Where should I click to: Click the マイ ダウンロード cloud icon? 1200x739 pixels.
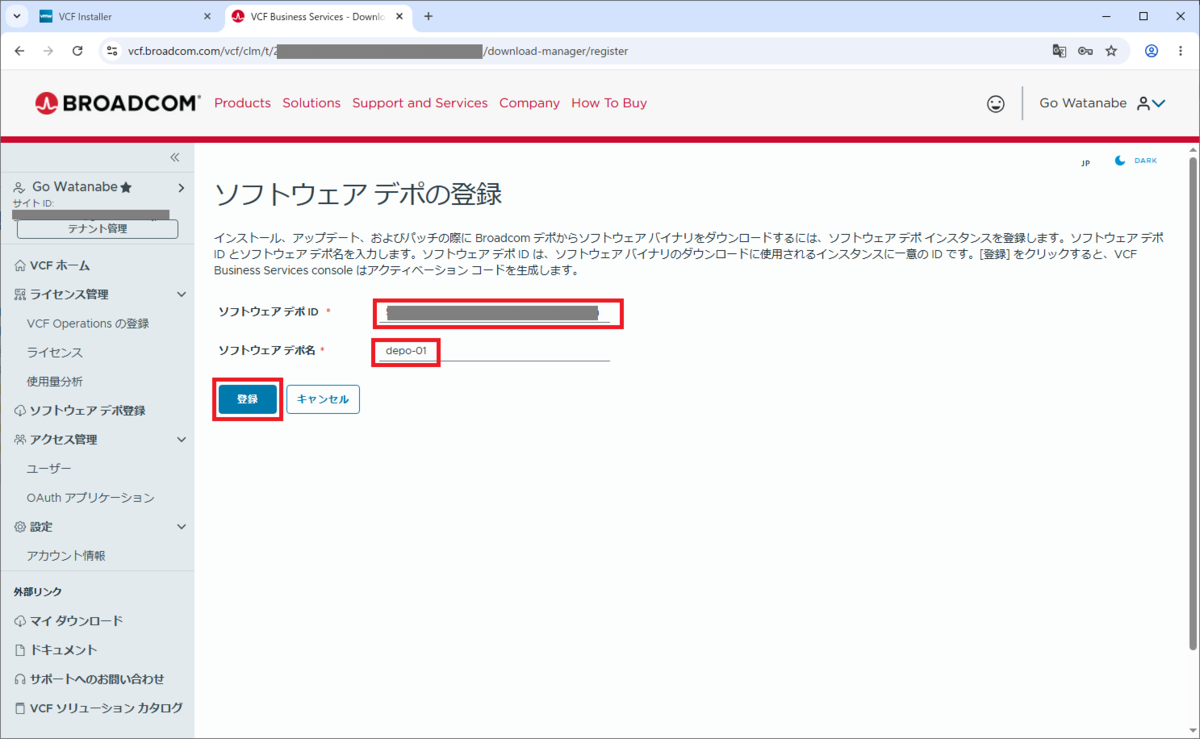(20, 621)
